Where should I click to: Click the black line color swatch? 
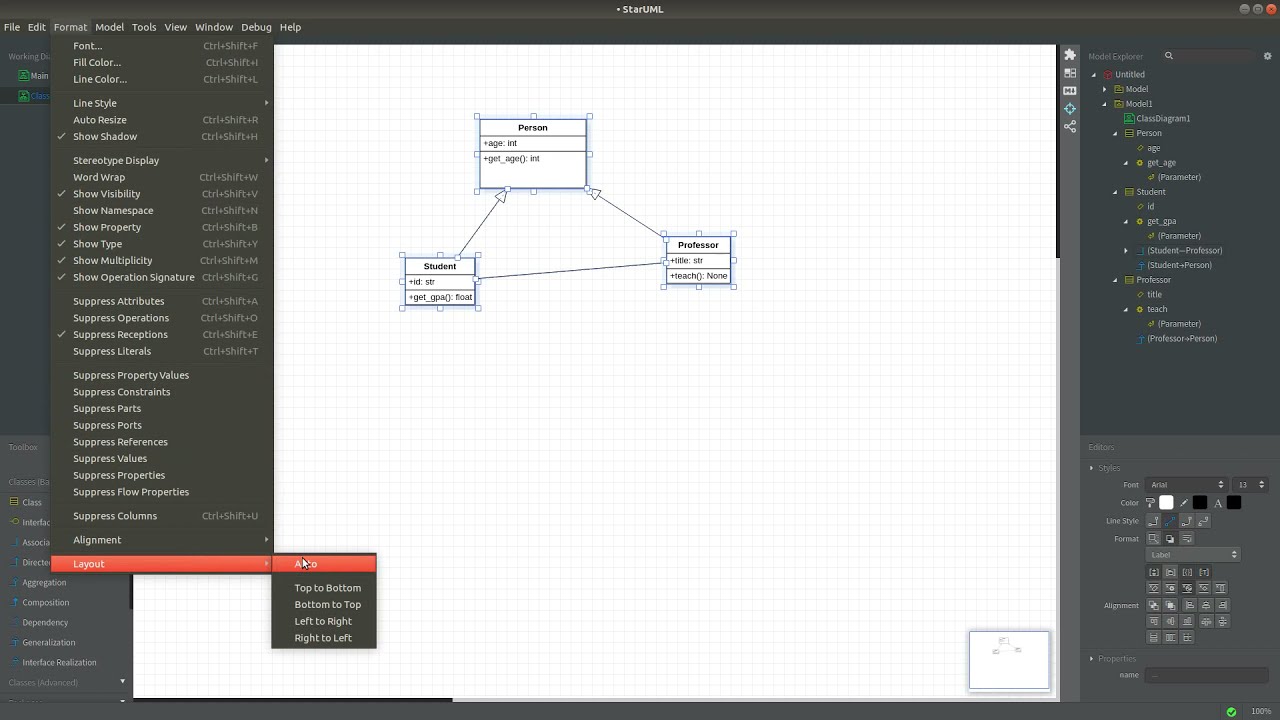pos(1200,503)
